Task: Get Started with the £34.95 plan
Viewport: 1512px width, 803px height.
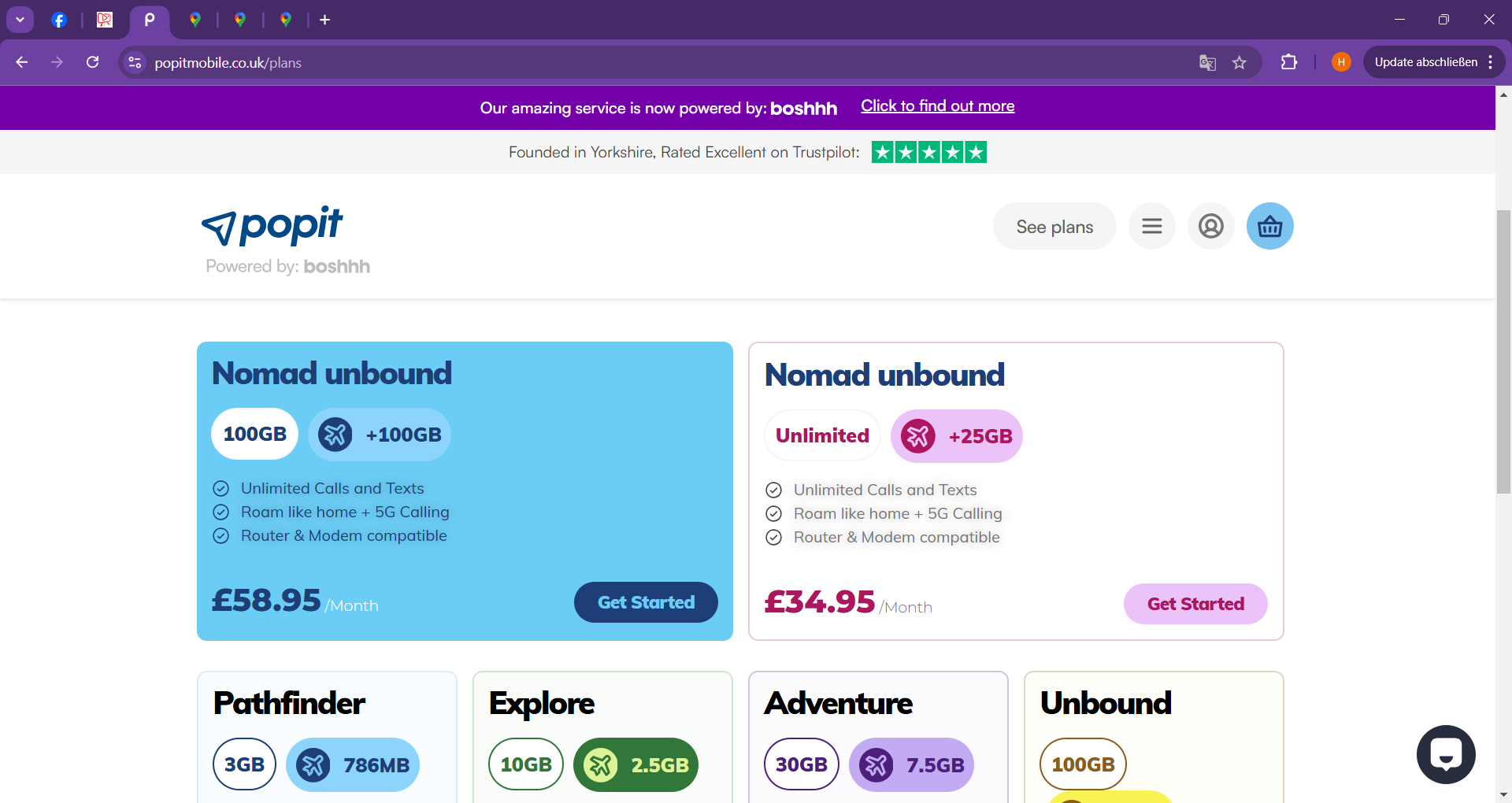Action: pyautogui.click(x=1195, y=604)
